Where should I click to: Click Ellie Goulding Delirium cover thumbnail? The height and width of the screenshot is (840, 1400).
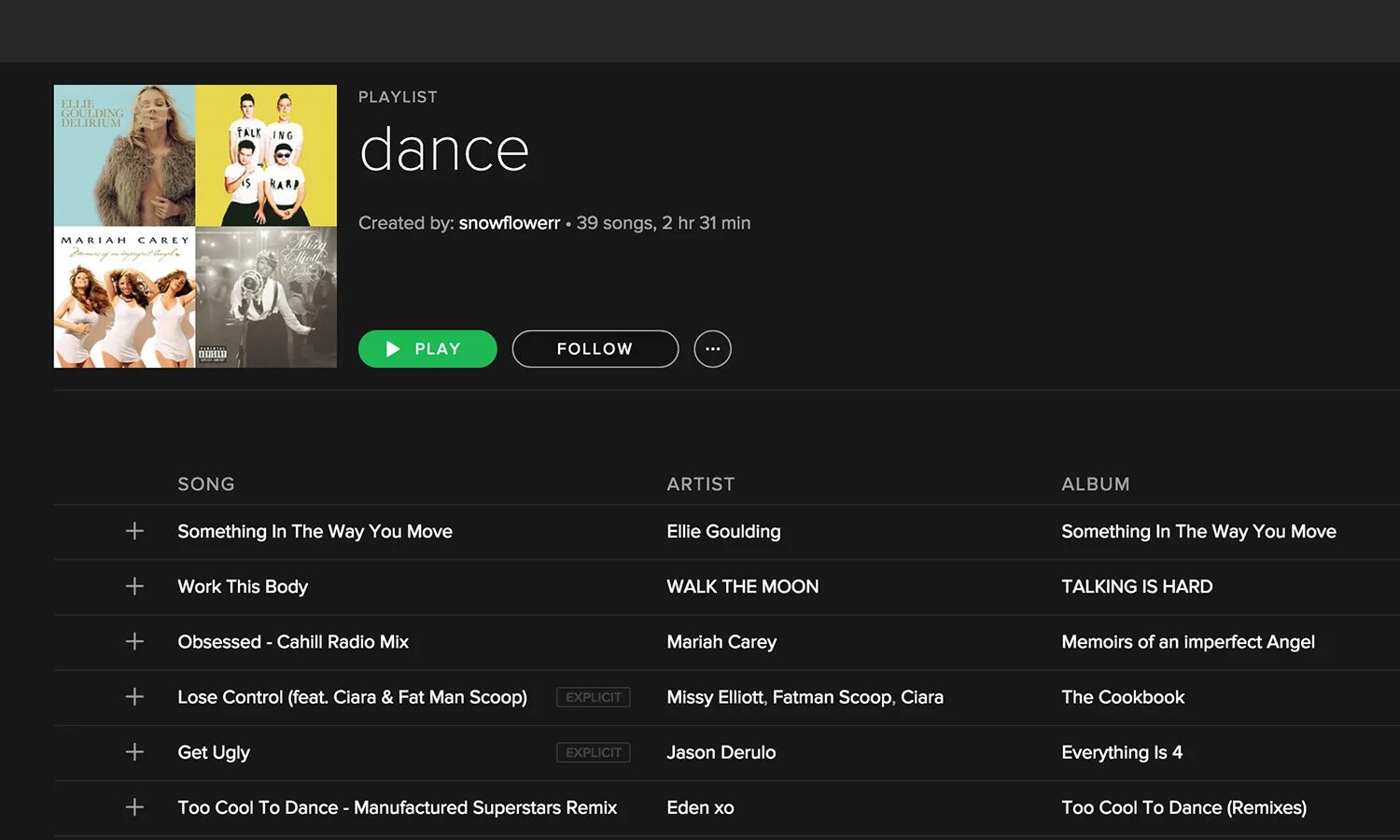(x=124, y=155)
